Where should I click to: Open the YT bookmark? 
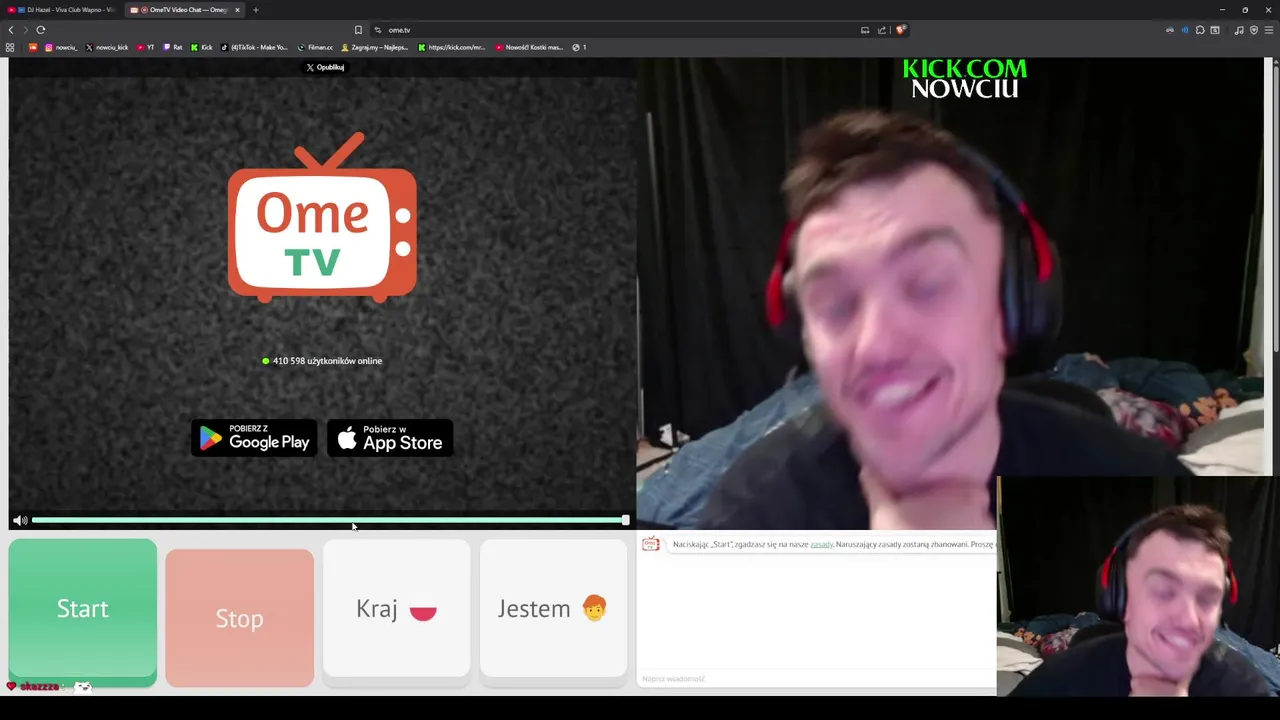pos(146,47)
